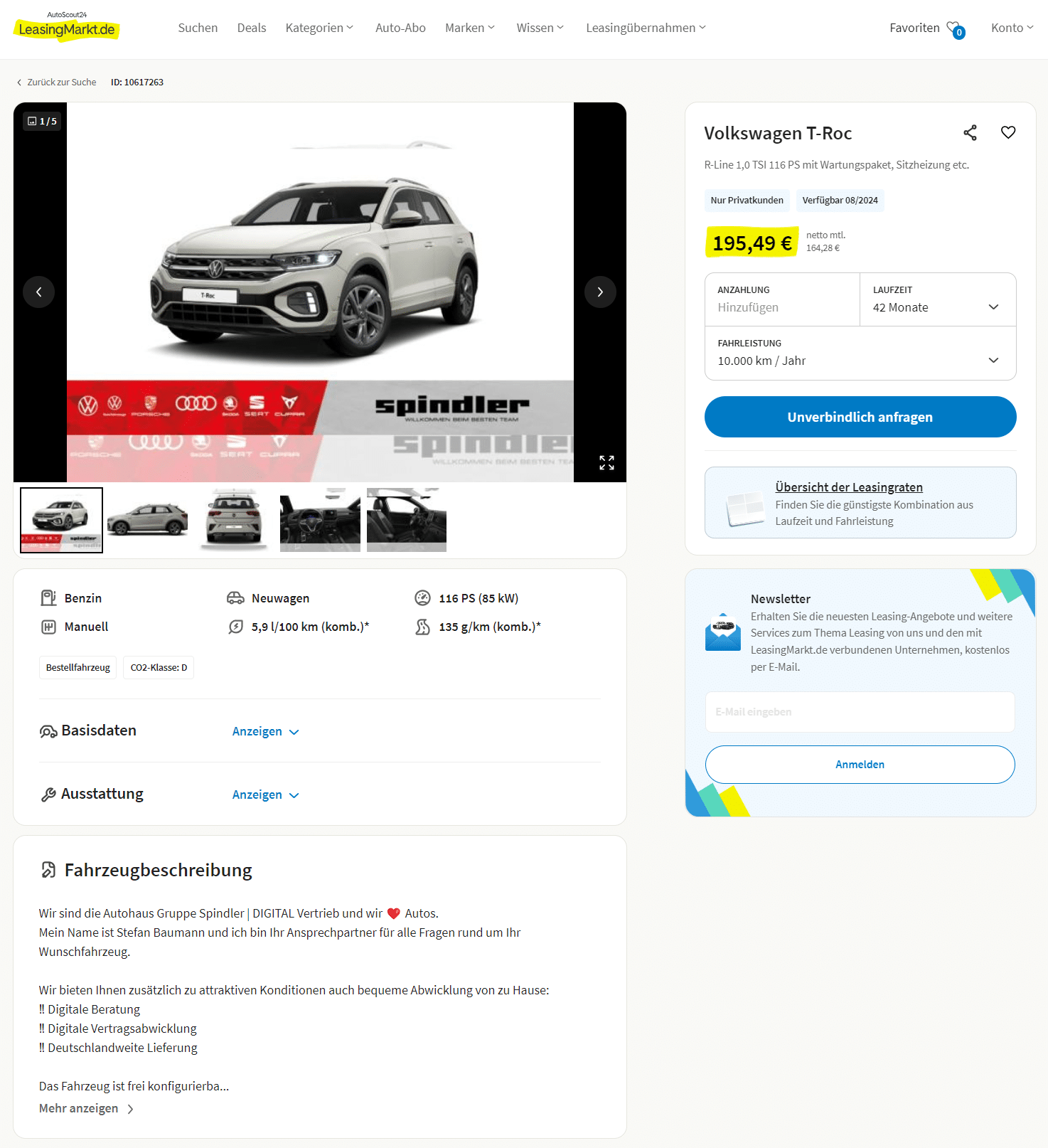
Task: Select the rear view car thumbnail
Action: click(234, 520)
